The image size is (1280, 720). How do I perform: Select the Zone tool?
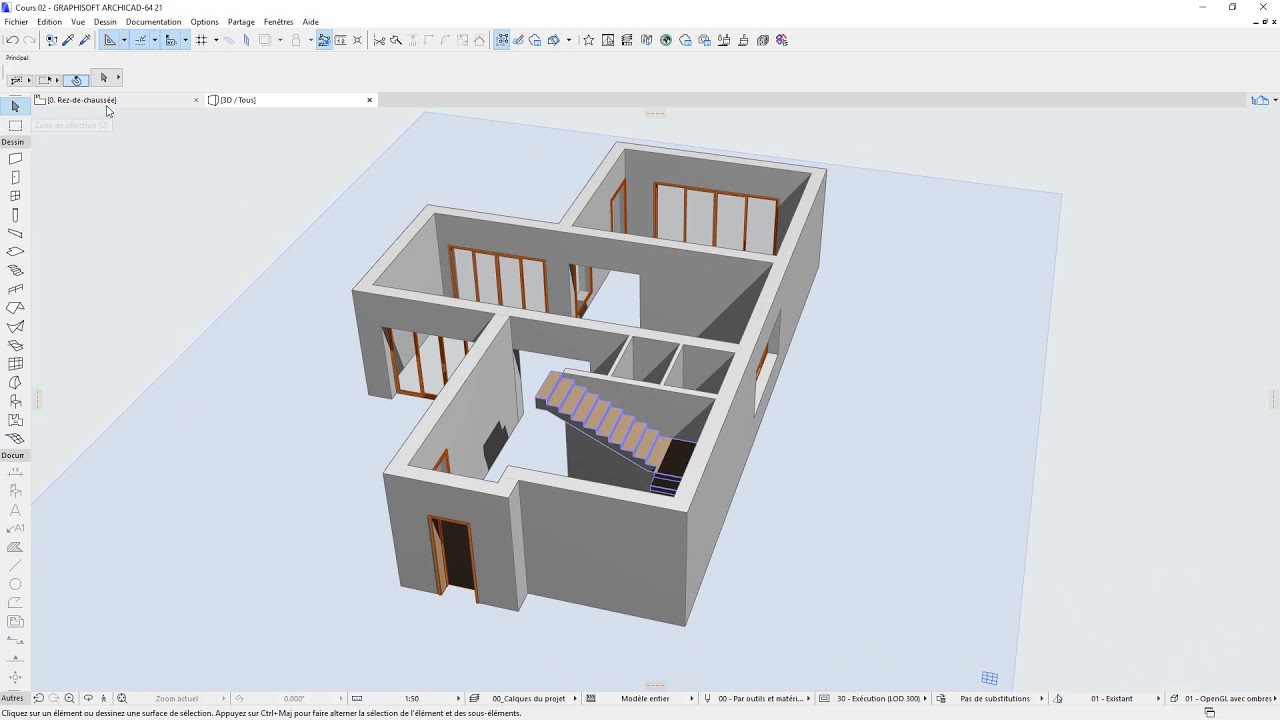15,420
